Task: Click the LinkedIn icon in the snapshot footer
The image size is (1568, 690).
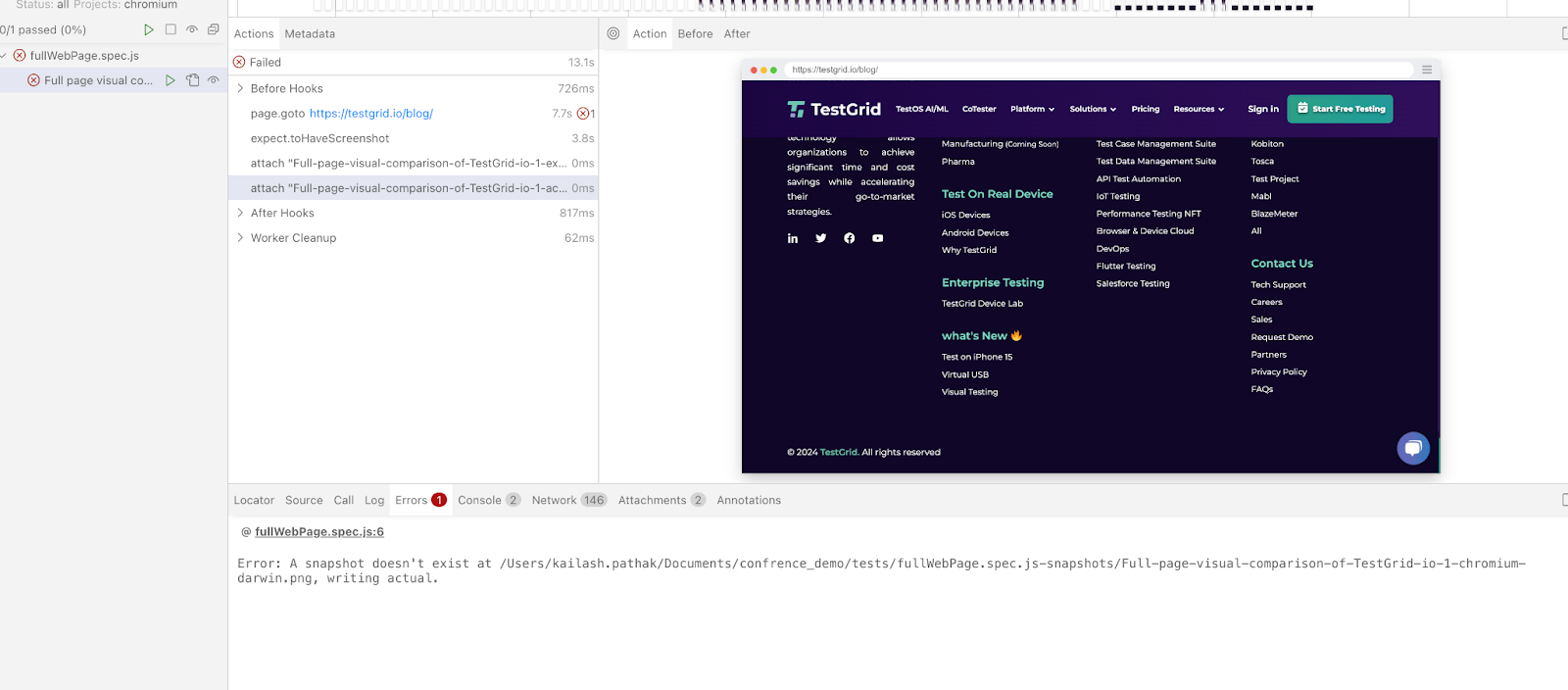Action: pyautogui.click(x=793, y=238)
